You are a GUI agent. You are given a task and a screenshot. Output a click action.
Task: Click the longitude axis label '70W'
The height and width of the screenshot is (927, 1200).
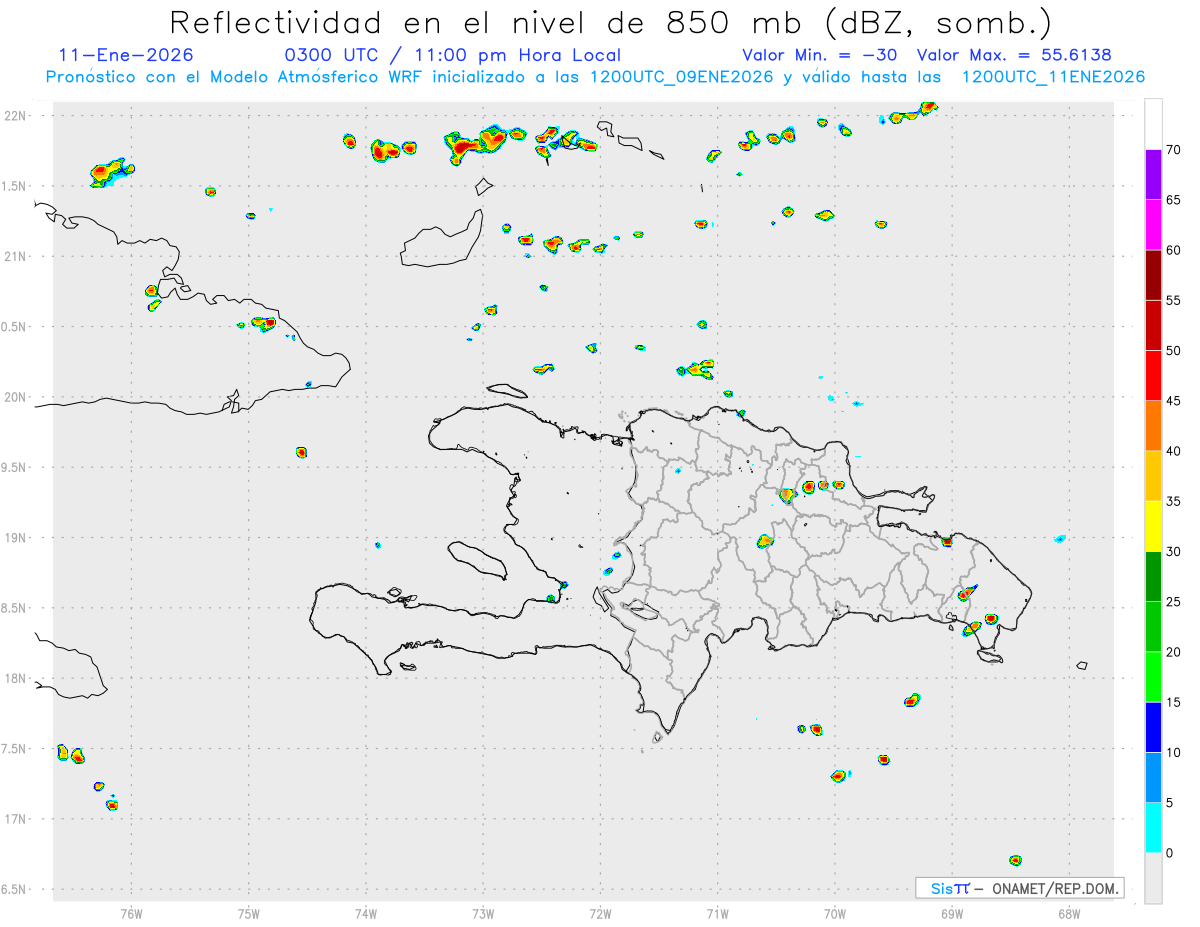pos(835,913)
